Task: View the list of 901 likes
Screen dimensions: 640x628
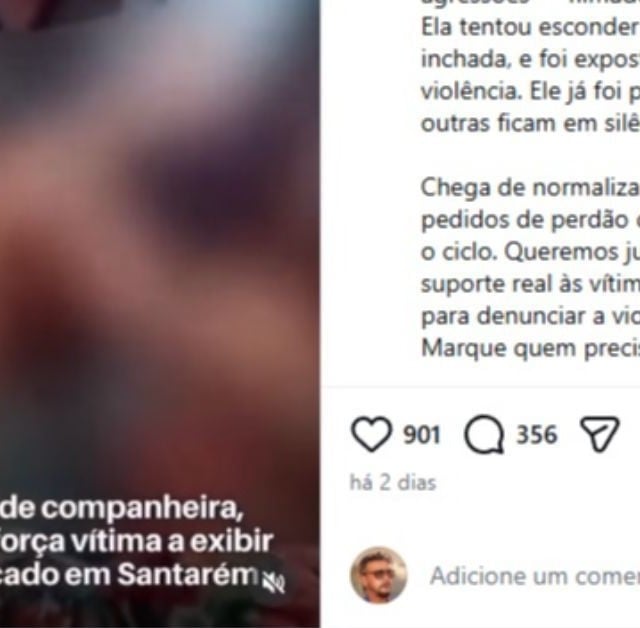Action: click(x=422, y=434)
